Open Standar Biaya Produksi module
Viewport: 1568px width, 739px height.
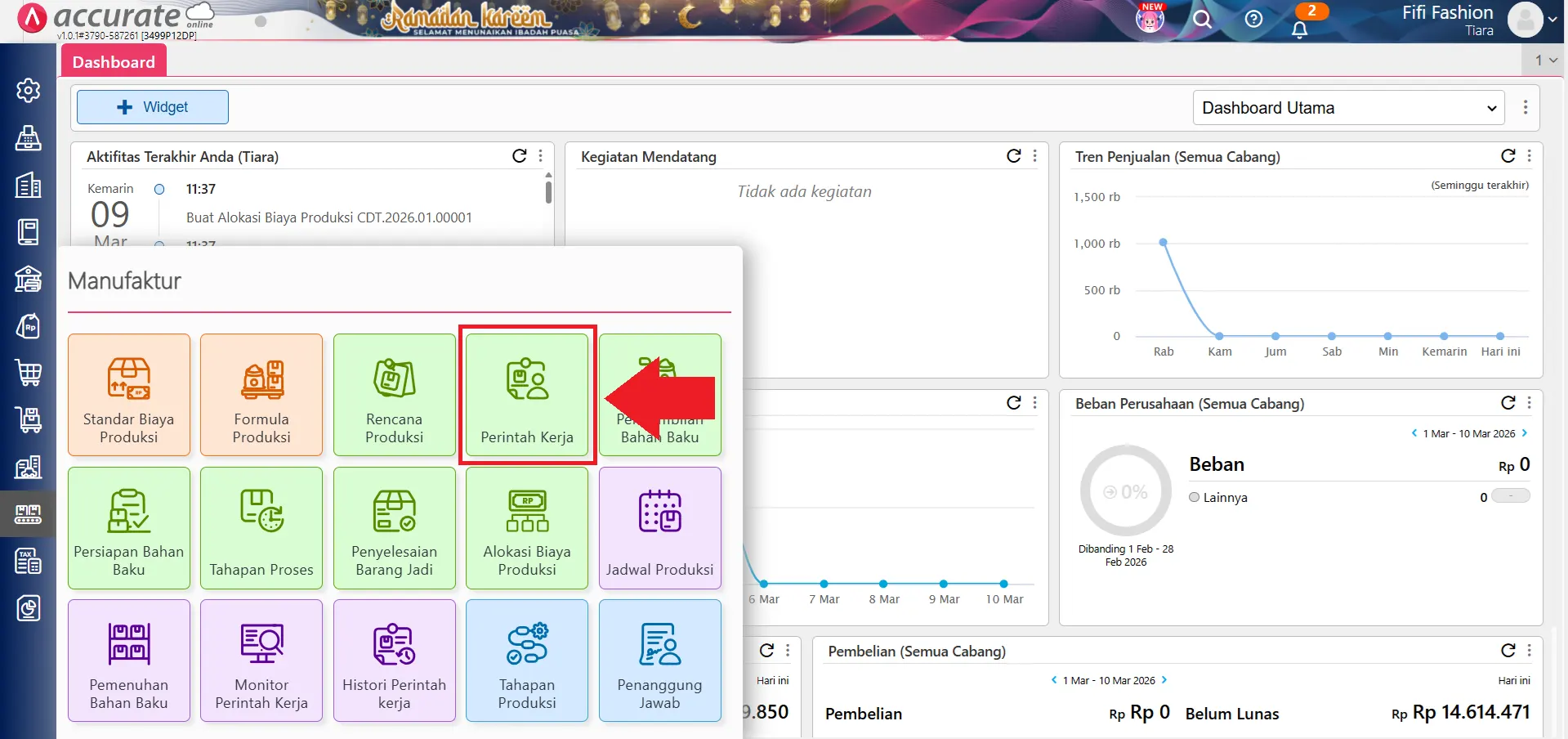pyautogui.click(x=129, y=395)
